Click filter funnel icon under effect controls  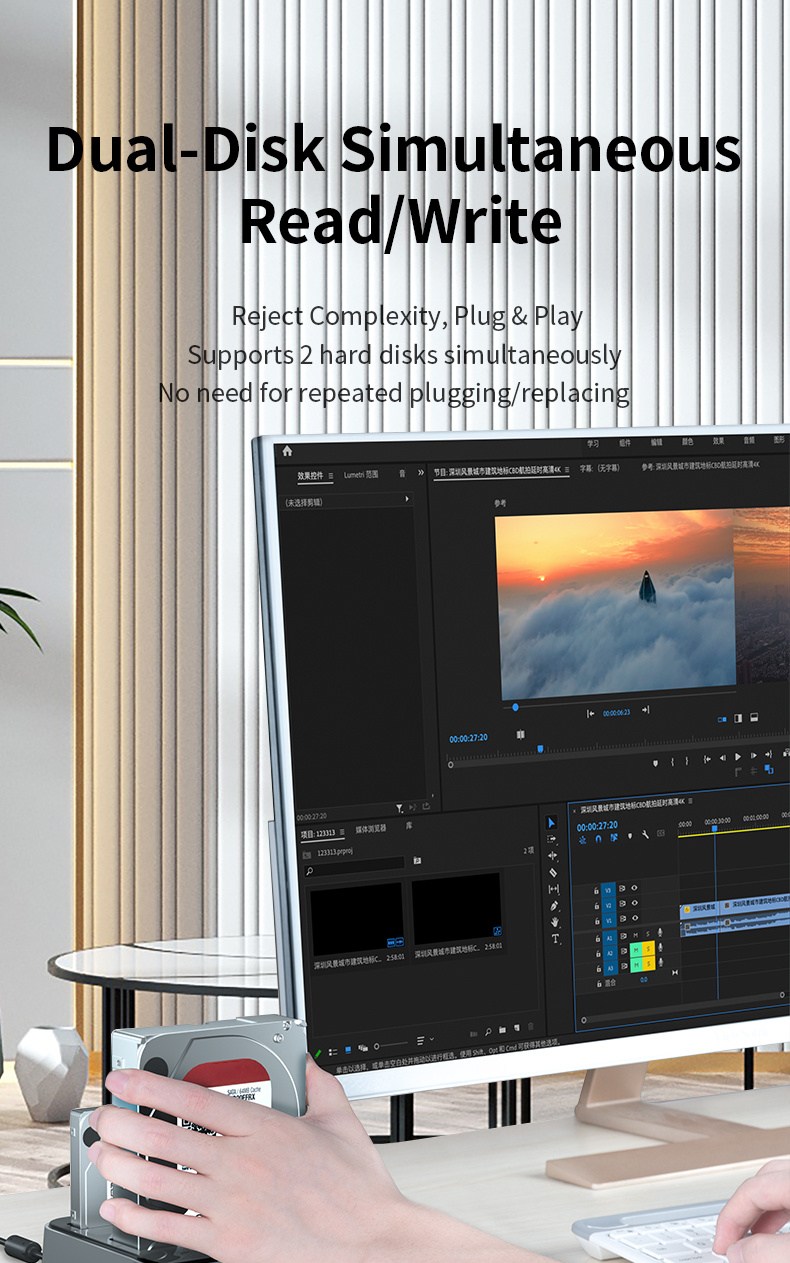399,808
